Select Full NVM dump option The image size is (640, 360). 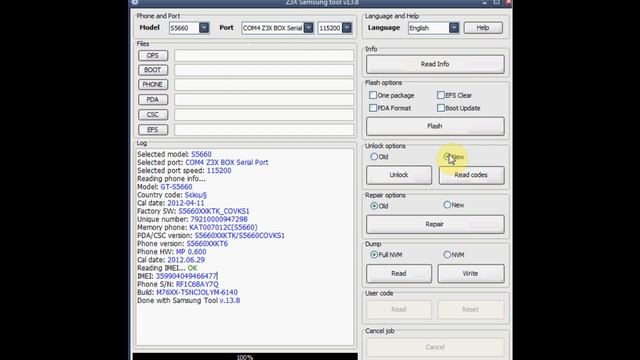pyautogui.click(x=374, y=255)
